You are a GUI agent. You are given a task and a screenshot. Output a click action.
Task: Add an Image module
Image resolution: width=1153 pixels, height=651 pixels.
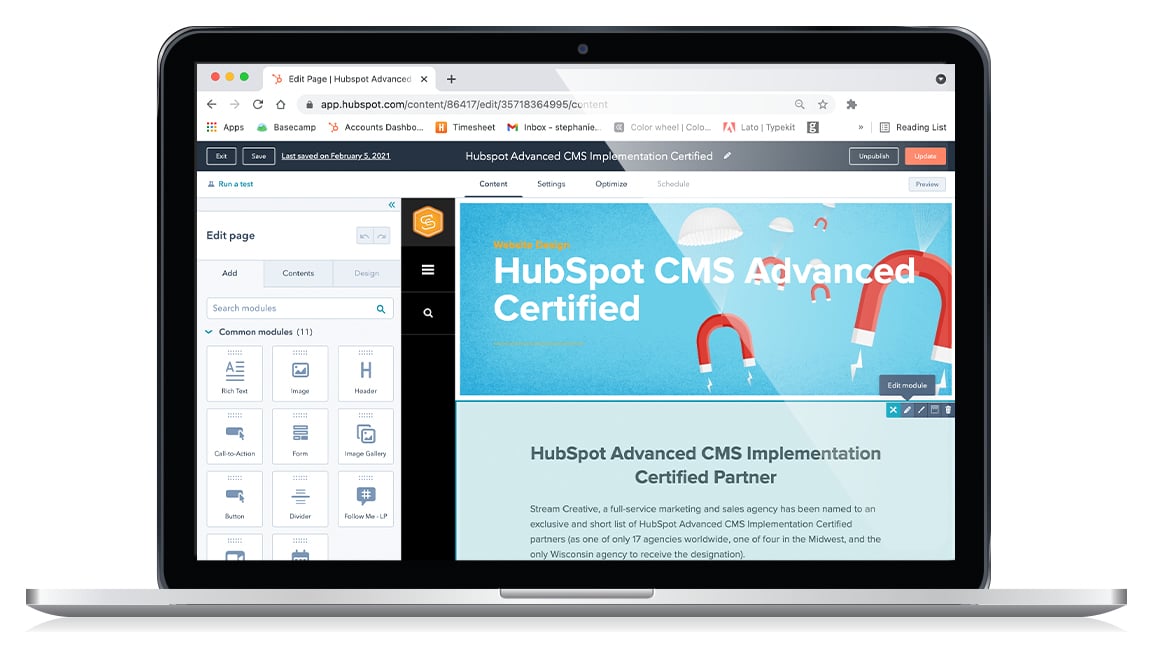coord(300,373)
